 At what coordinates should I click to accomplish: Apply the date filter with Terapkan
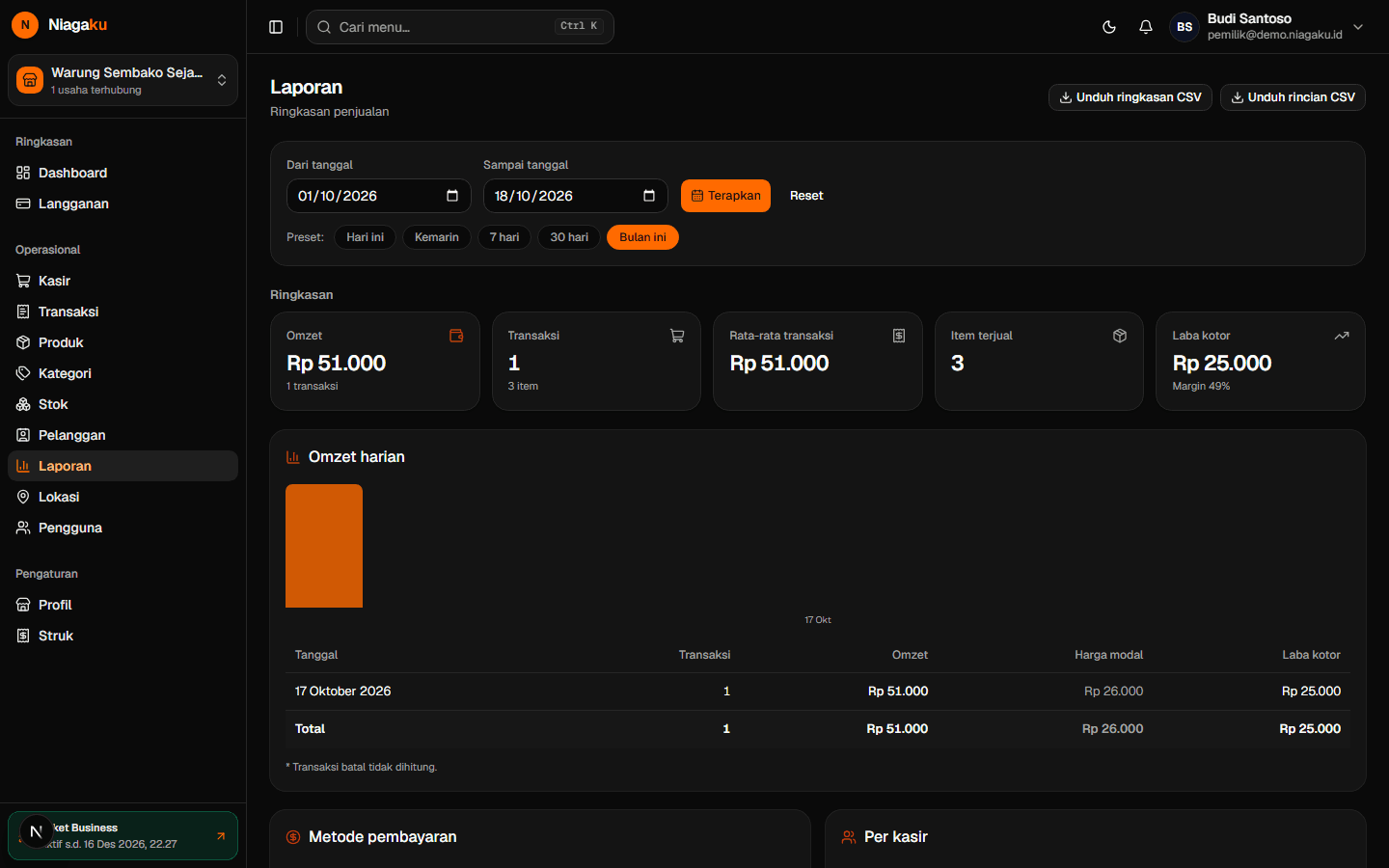tap(725, 196)
